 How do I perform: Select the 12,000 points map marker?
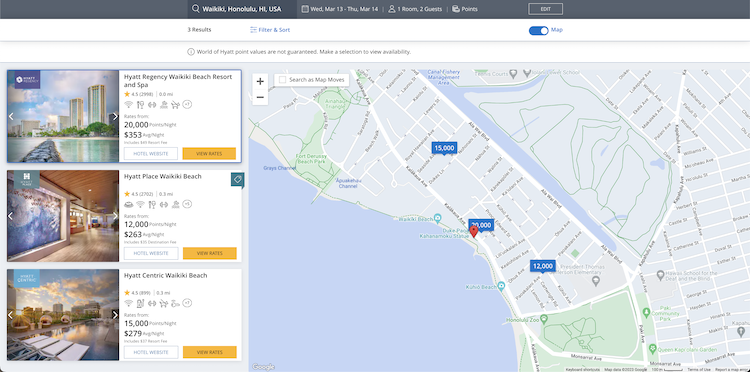pyautogui.click(x=542, y=266)
